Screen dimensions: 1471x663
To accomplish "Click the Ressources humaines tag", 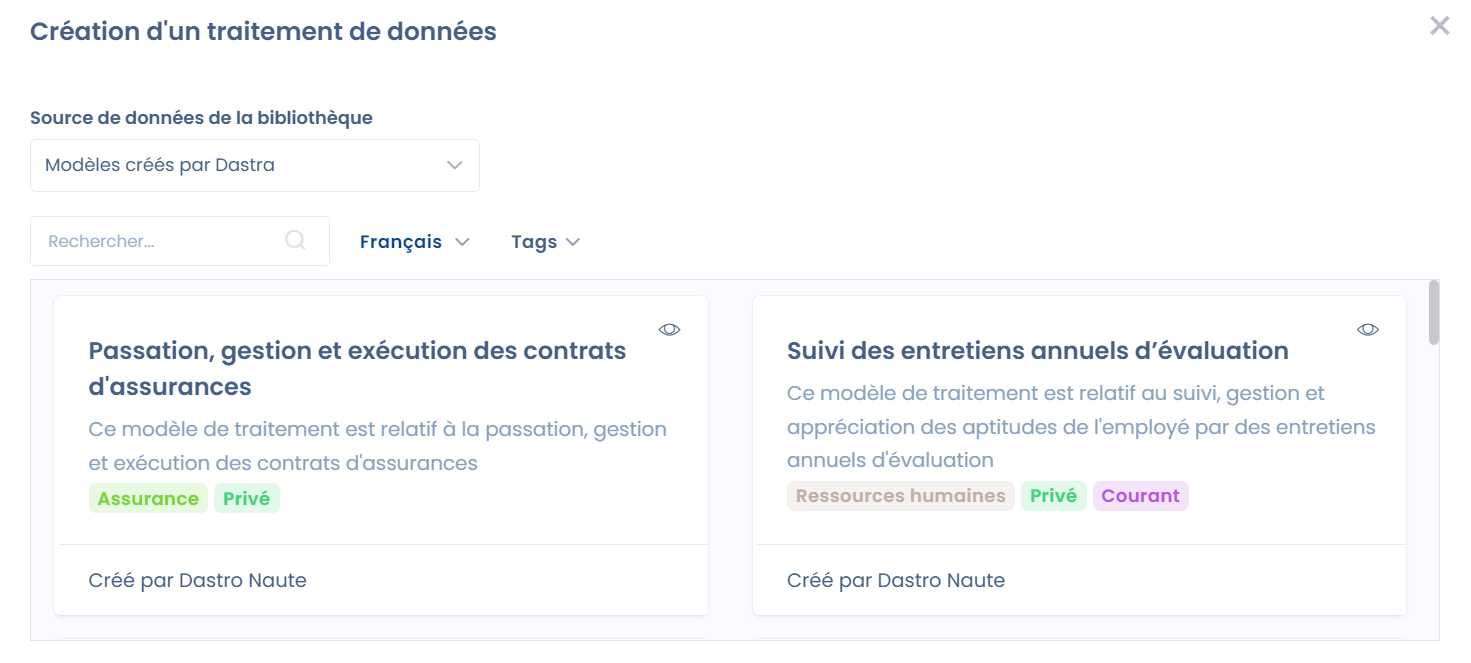I will [x=900, y=496].
